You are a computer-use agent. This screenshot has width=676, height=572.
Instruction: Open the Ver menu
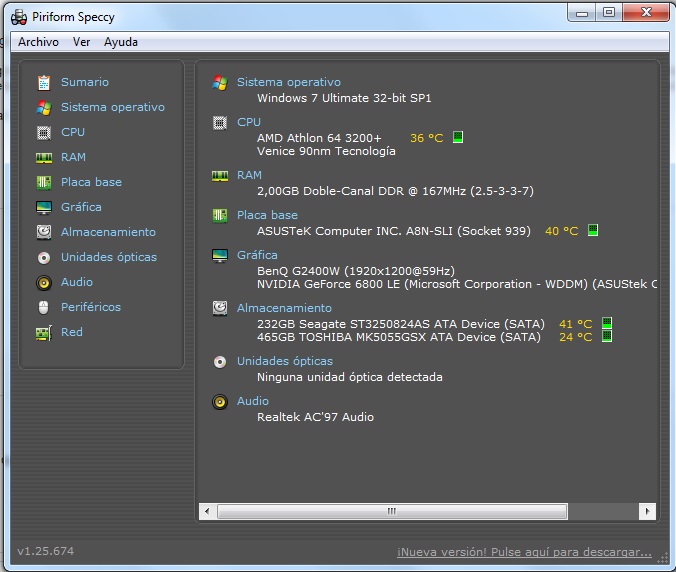[81, 42]
